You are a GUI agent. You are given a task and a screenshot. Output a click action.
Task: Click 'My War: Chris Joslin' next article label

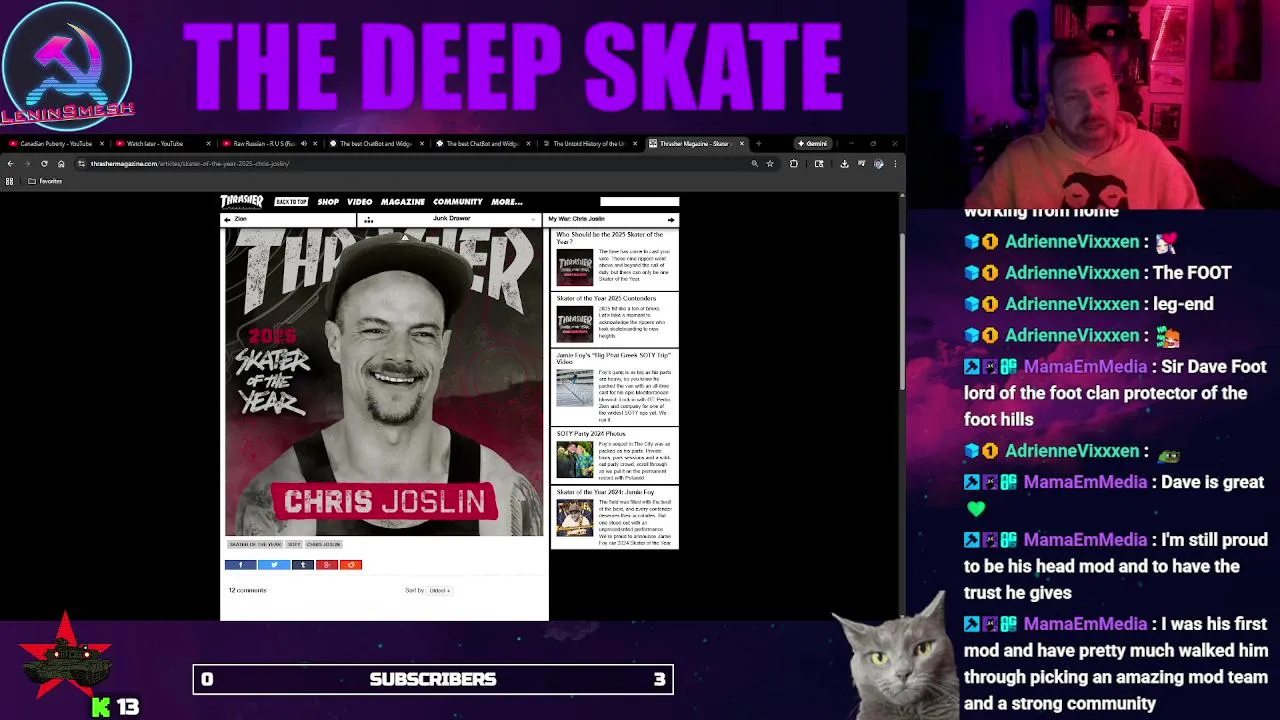click(576, 219)
